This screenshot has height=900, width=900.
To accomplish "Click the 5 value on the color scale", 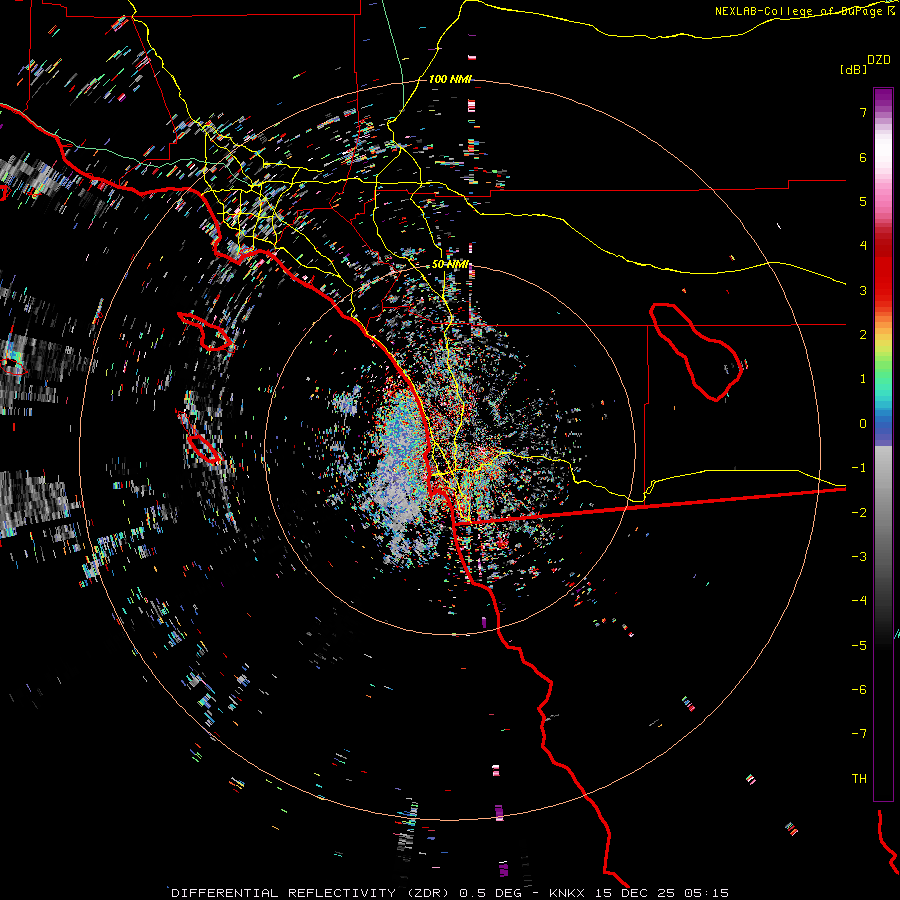I will (863, 201).
